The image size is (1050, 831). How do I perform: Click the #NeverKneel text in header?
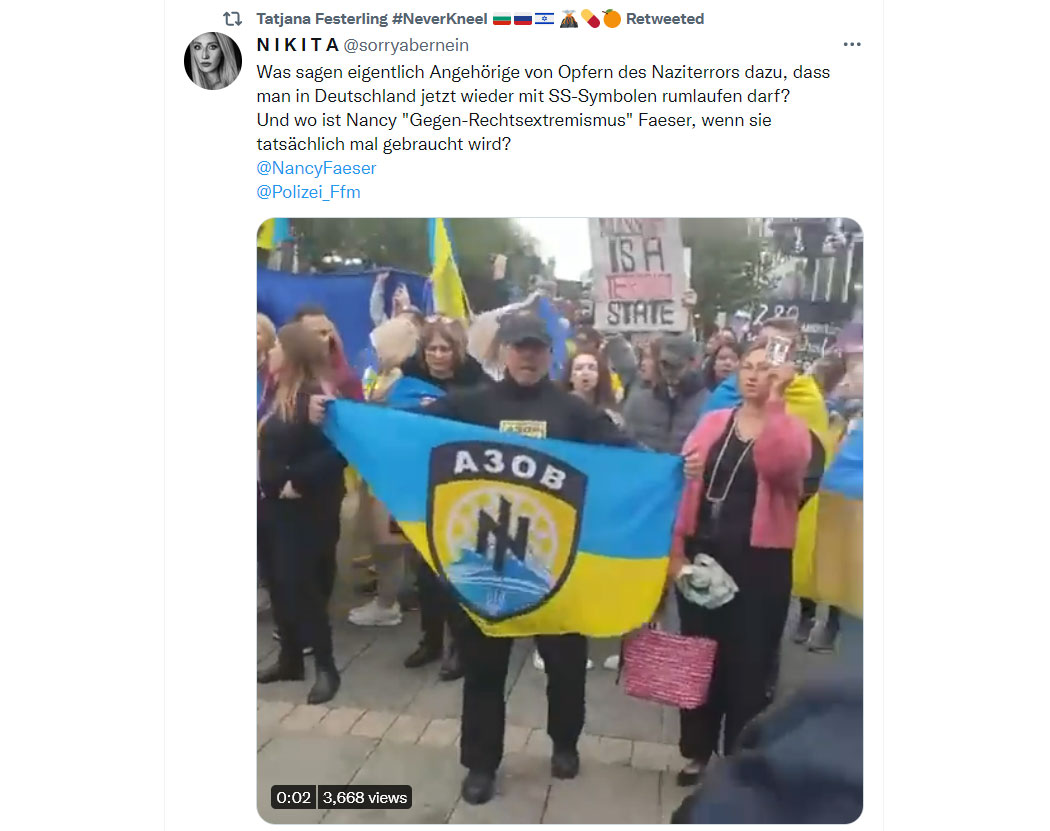[x=439, y=19]
